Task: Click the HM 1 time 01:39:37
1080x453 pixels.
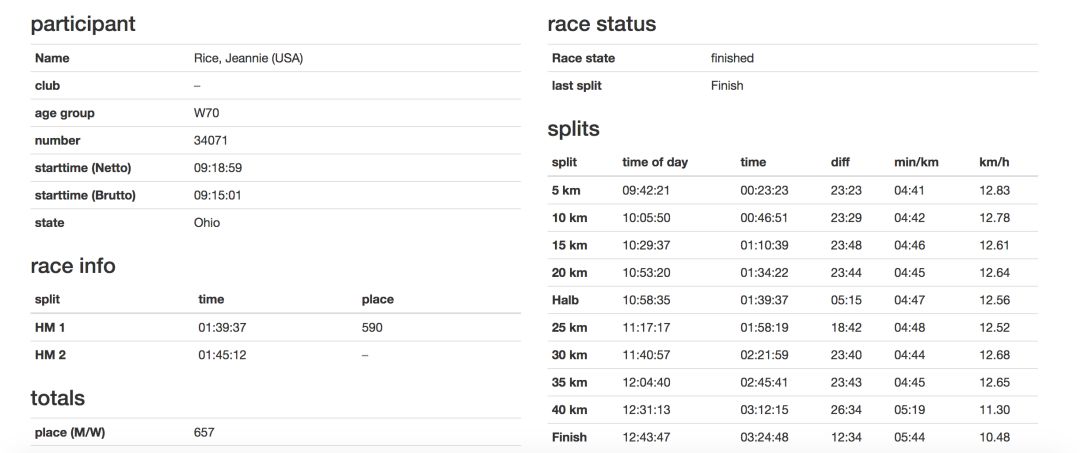Action: click(222, 328)
